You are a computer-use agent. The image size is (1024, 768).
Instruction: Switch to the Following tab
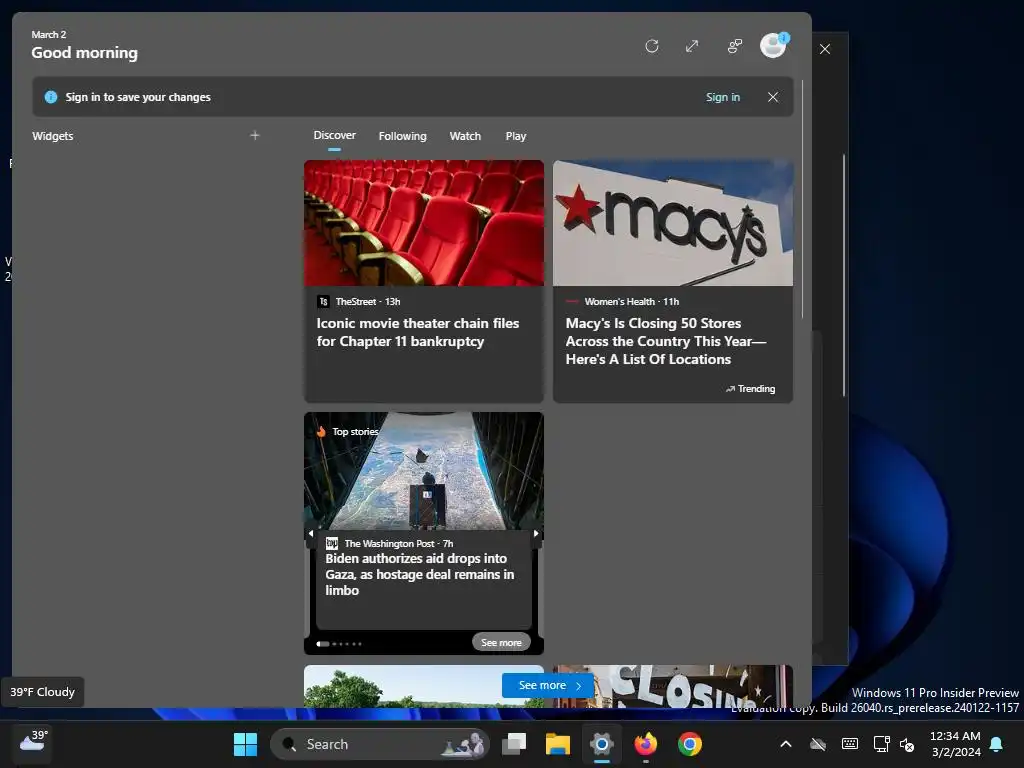(x=402, y=136)
